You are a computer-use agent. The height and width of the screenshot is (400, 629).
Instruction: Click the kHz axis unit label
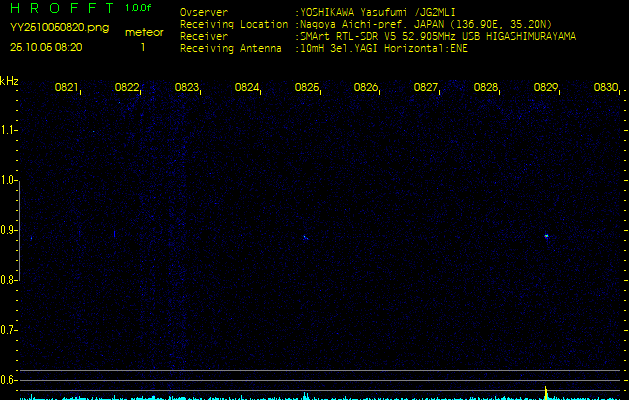(x=9, y=81)
